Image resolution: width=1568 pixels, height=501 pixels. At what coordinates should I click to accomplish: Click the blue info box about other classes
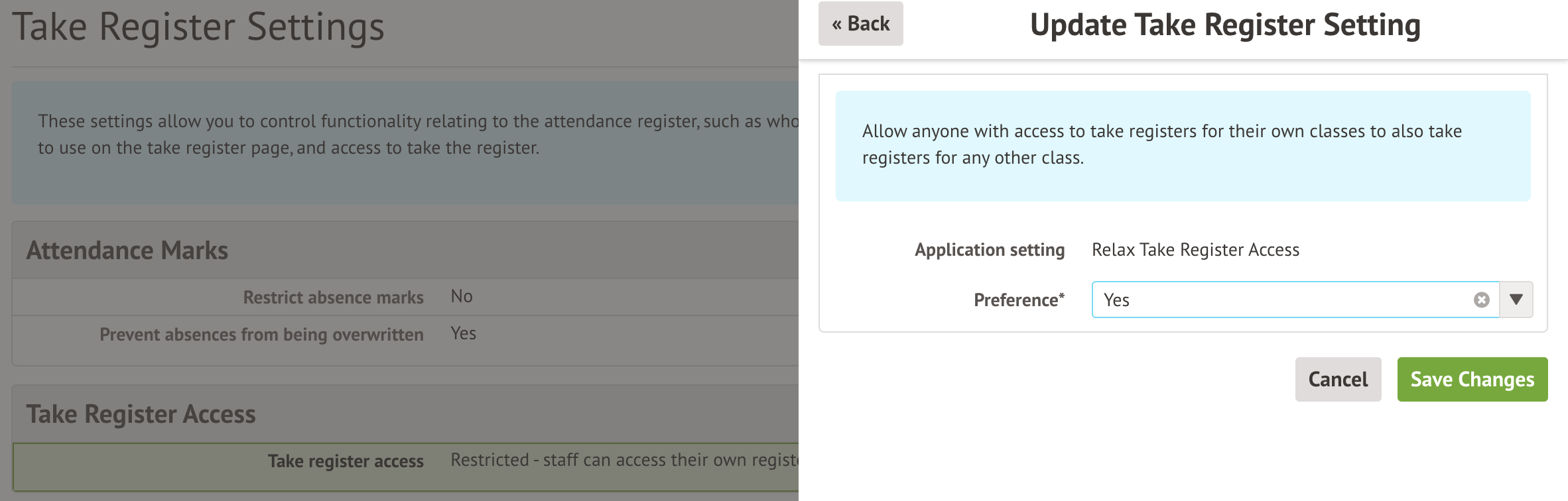tap(1183, 145)
